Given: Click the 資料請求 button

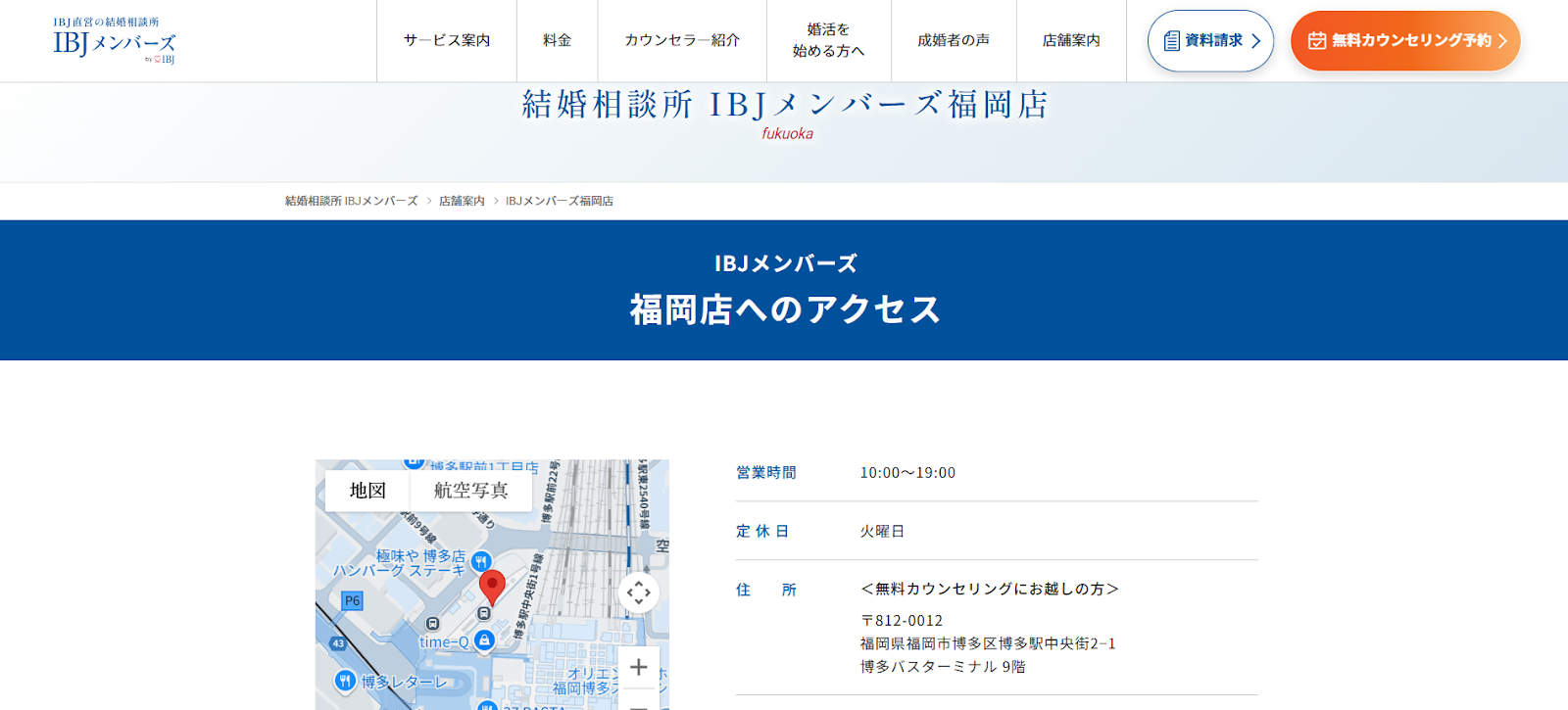Looking at the screenshot, I should point(1210,41).
